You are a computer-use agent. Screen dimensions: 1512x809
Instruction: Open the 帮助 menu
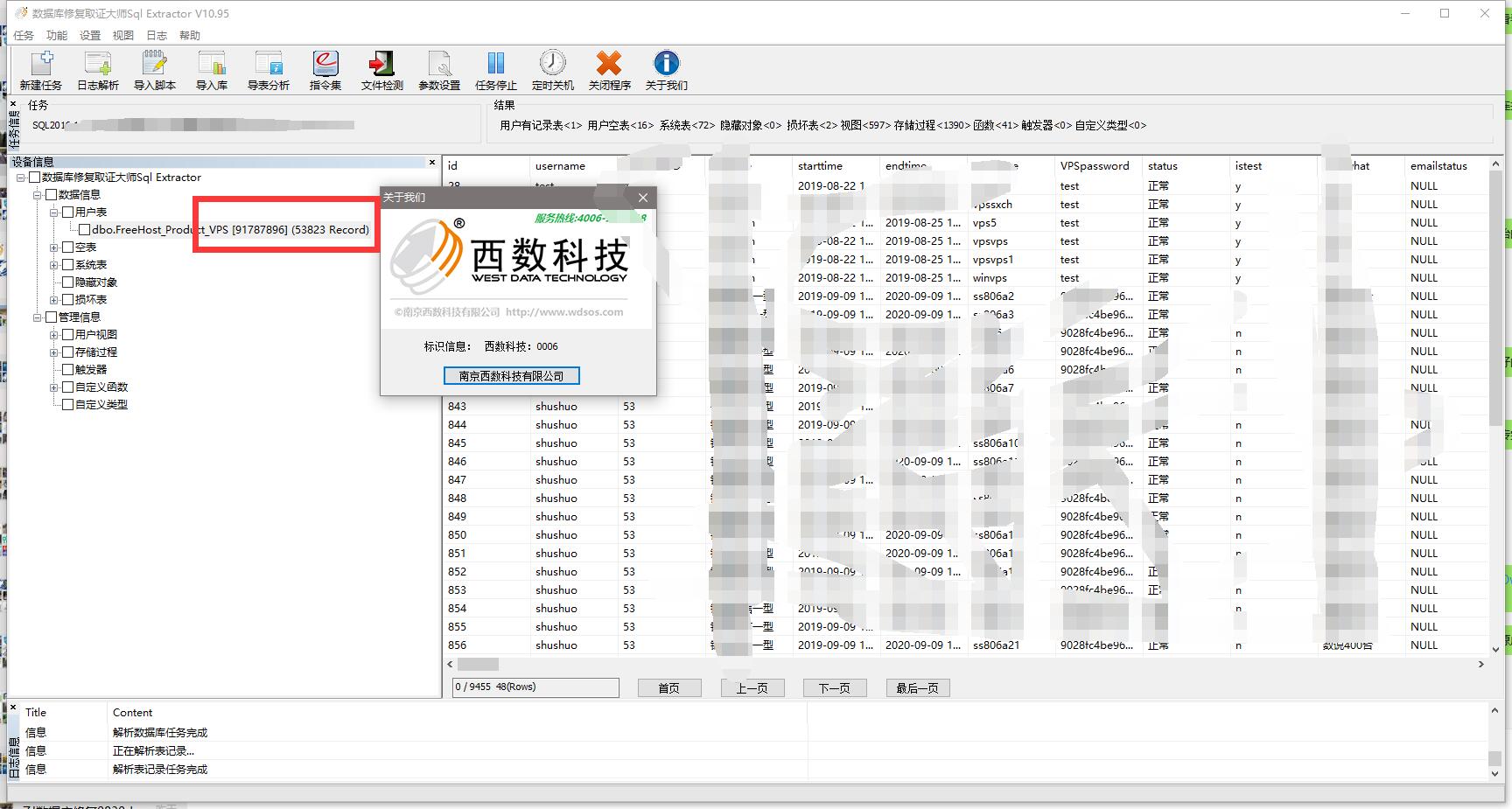point(190,36)
